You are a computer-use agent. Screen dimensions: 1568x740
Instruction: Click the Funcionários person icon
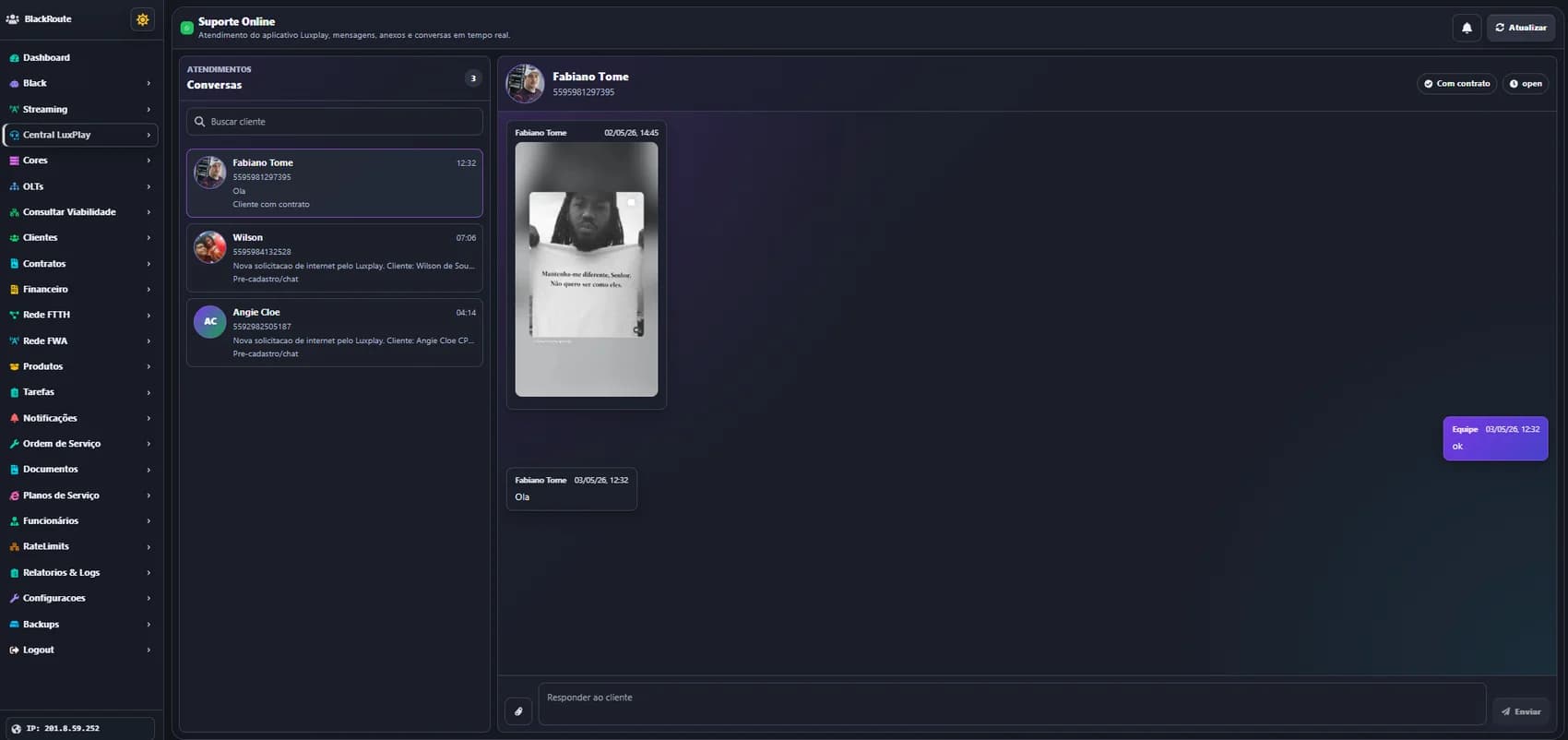click(x=14, y=521)
